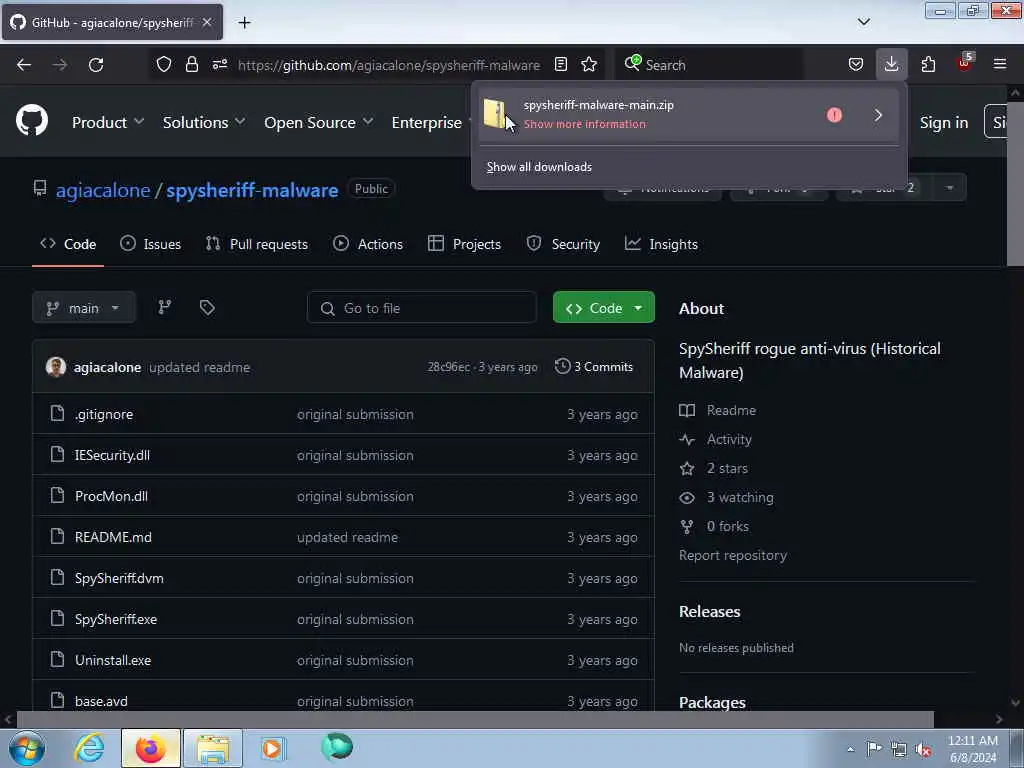Click the red download warning indicator
This screenshot has height=768, width=1024.
pyautogui.click(x=834, y=115)
